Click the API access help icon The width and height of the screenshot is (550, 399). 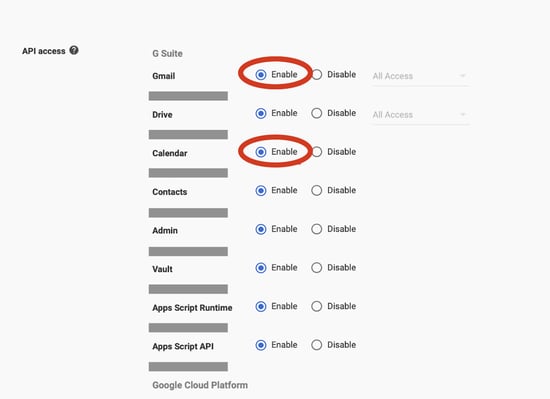pyautogui.click(x=74, y=50)
